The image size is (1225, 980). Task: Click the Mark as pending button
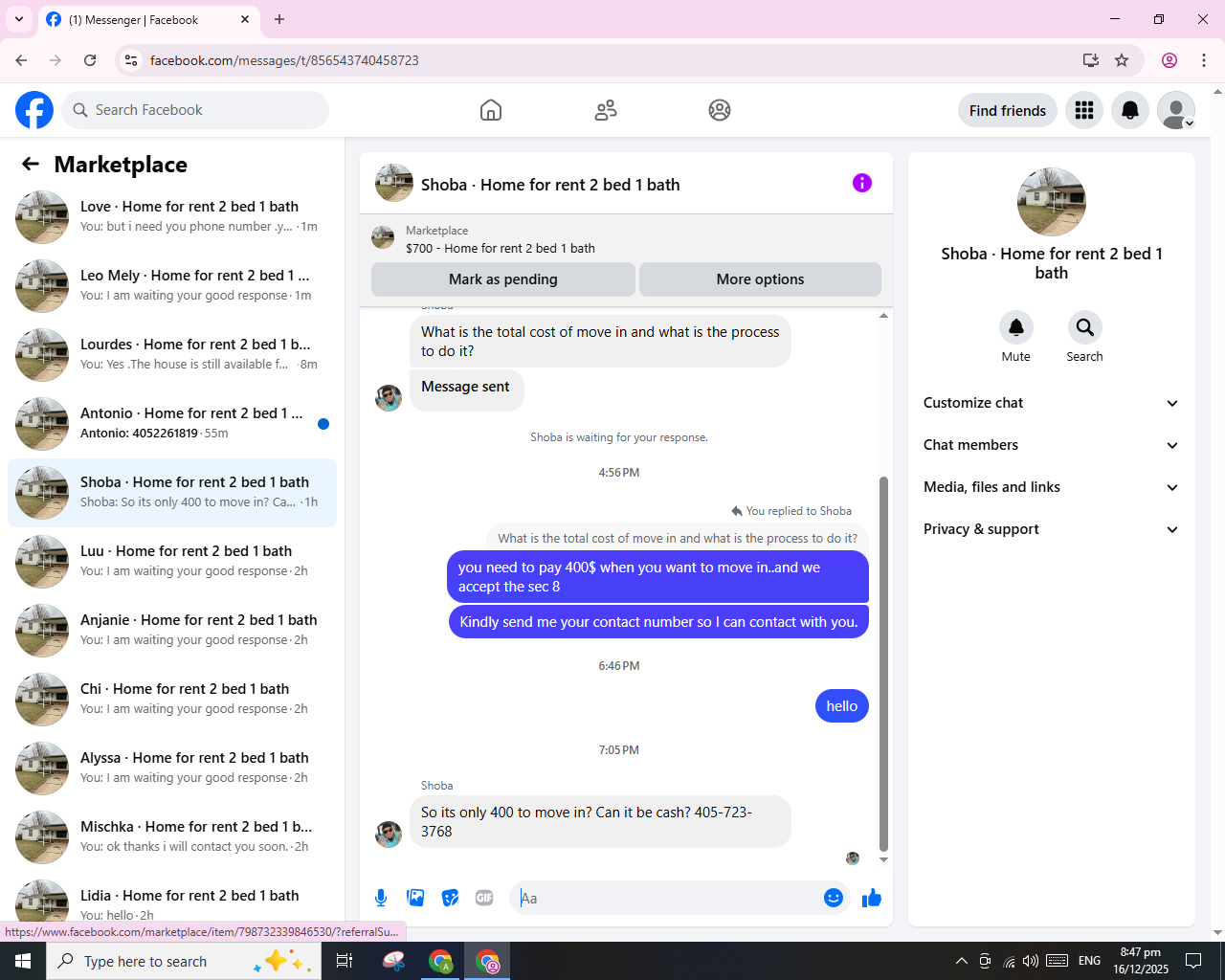coord(503,279)
